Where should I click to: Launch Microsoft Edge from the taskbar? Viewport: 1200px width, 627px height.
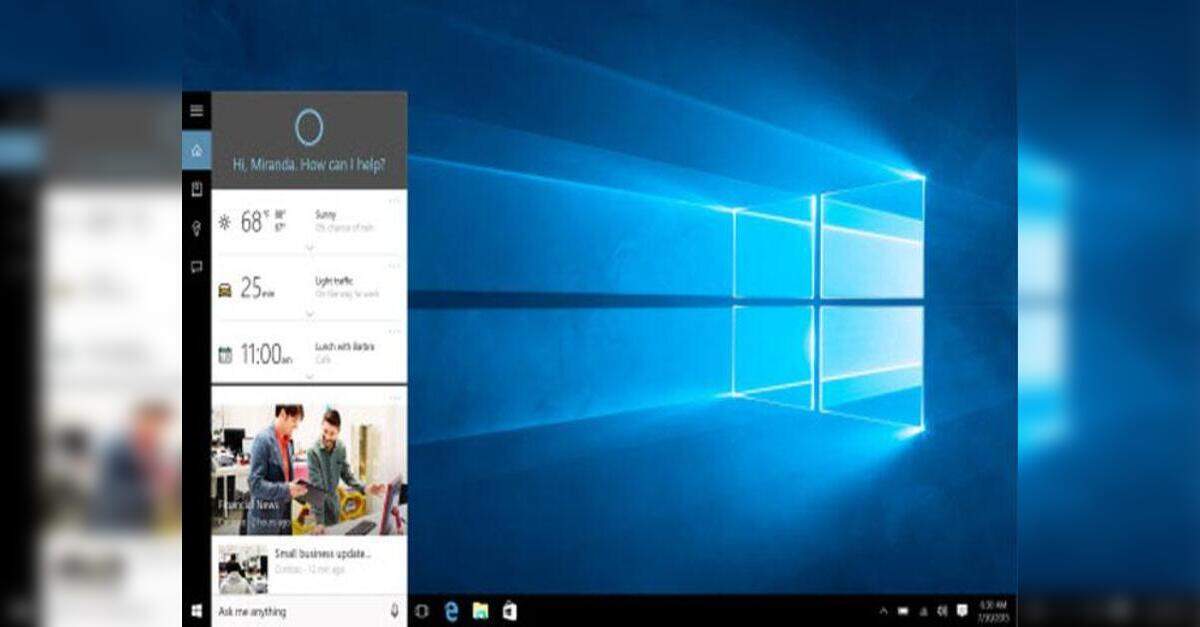click(451, 611)
